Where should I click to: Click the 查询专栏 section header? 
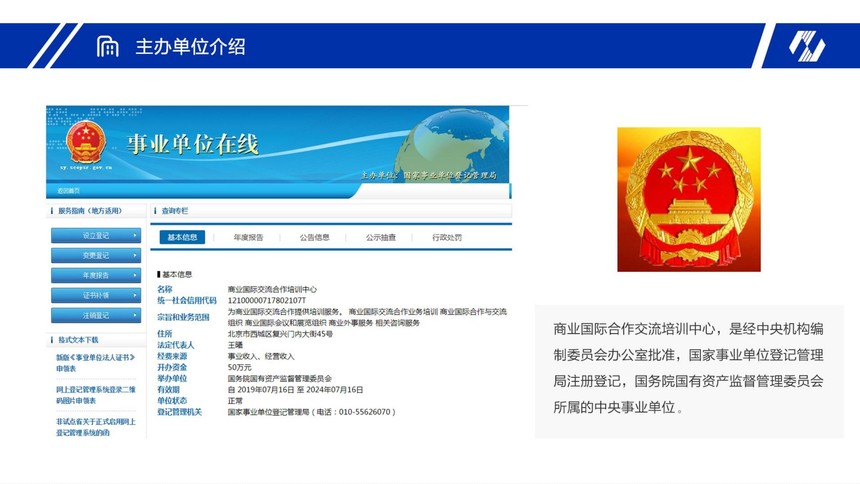point(174,211)
